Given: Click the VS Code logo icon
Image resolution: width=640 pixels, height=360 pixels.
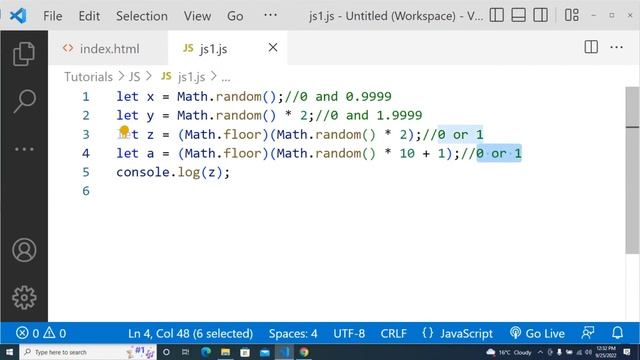Looking at the screenshot, I should pyautogui.click(x=18, y=16).
